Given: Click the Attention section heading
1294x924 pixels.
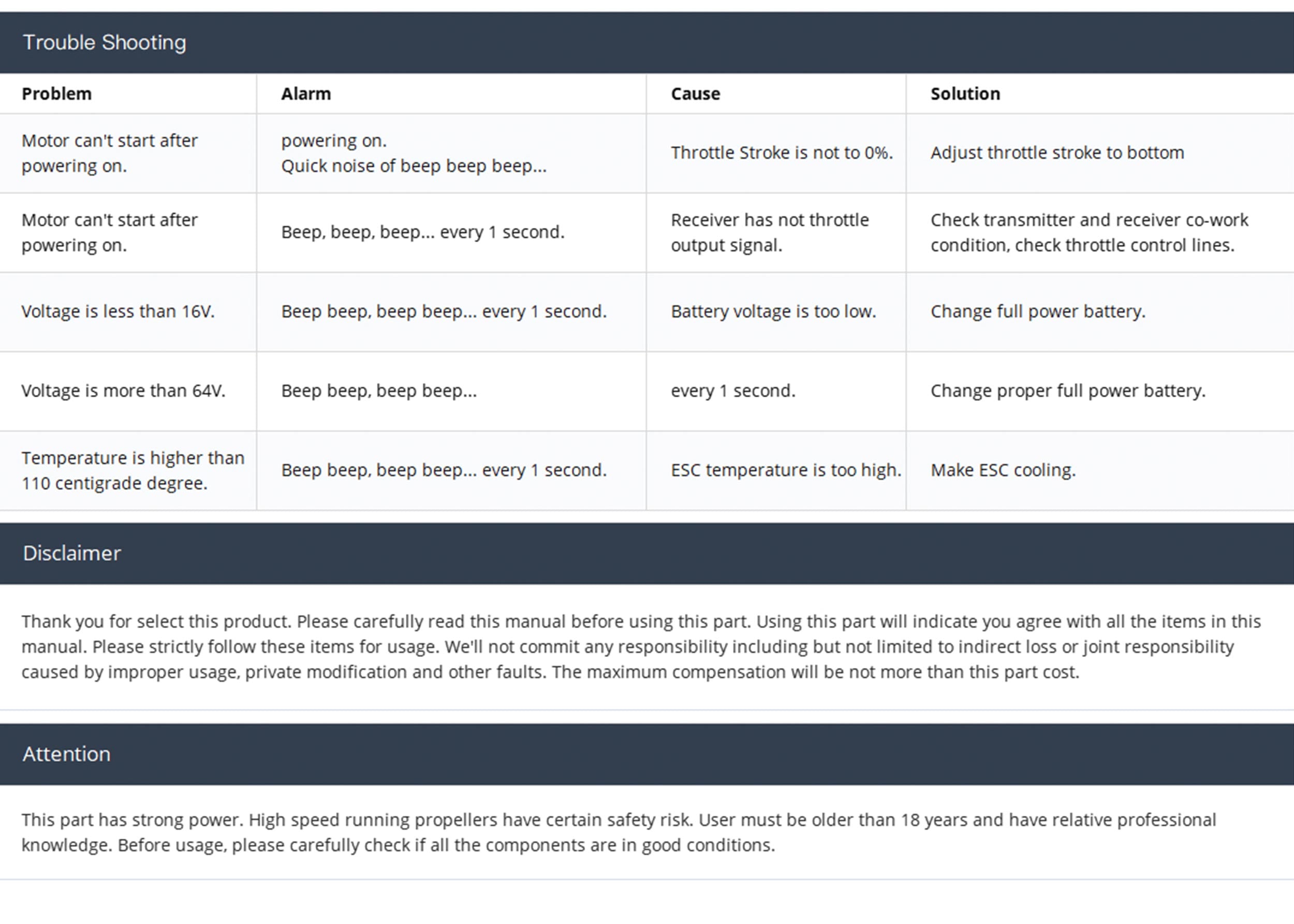Looking at the screenshot, I should pos(67,754).
